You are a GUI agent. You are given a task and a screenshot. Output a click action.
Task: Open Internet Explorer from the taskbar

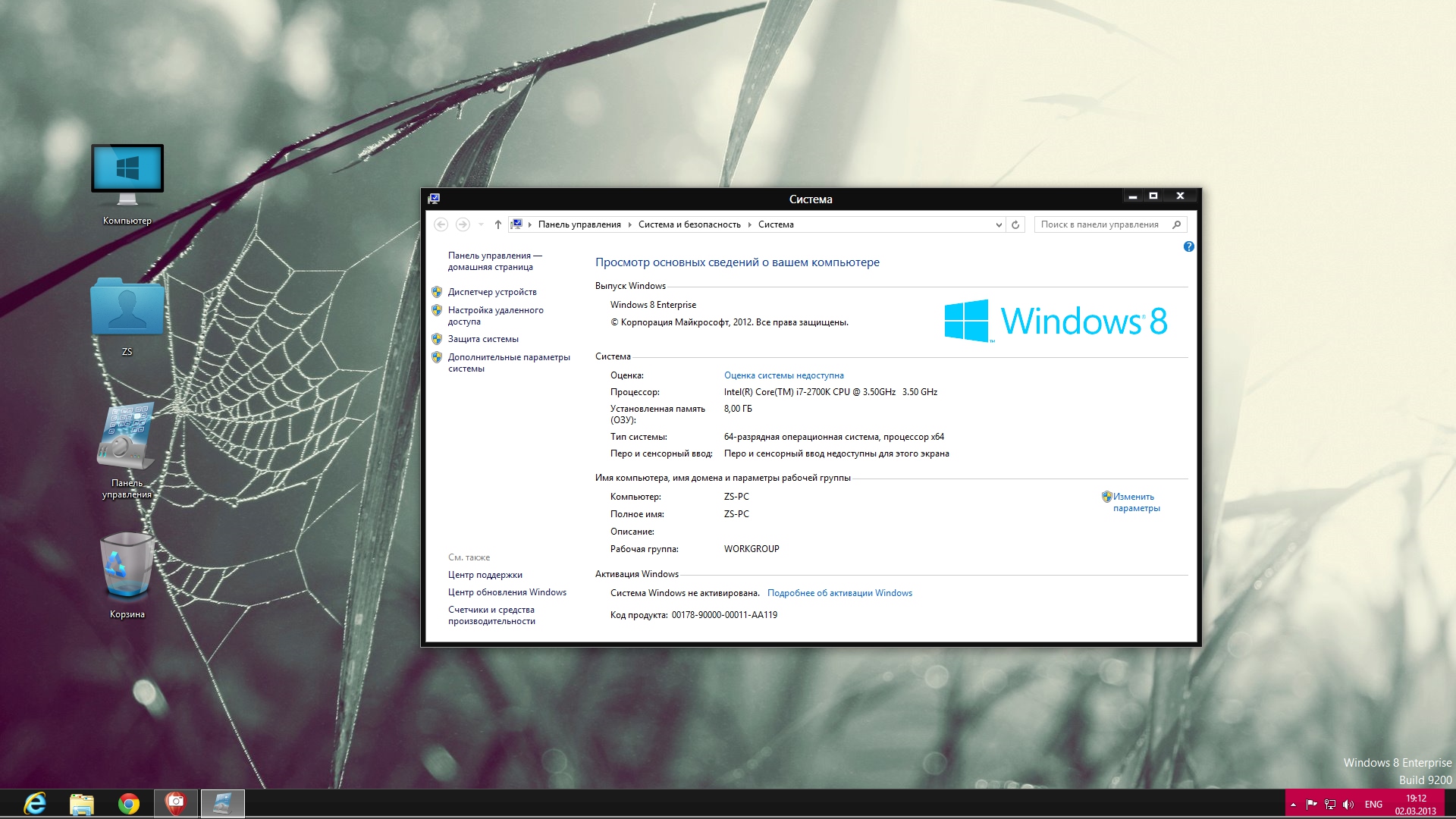35,803
